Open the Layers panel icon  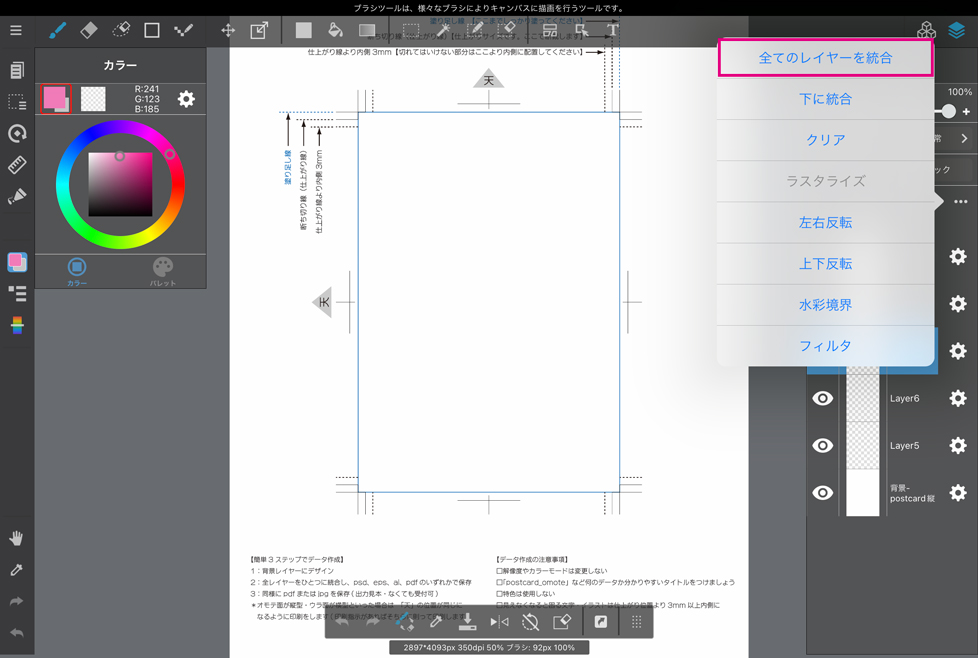pyautogui.click(x=957, y=30)
